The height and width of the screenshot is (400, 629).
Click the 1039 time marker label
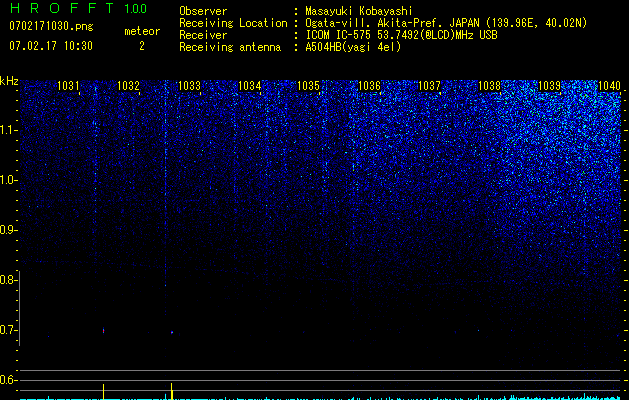549,86
